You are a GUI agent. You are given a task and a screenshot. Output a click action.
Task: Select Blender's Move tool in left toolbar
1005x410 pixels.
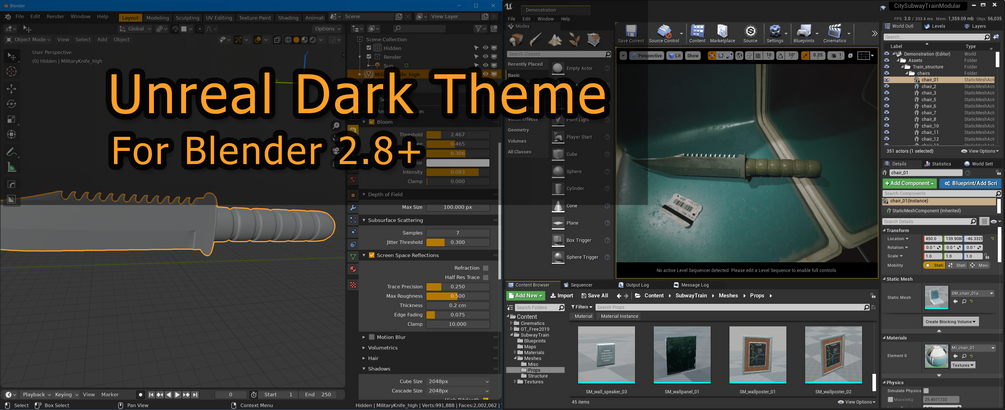click(12, 88)
